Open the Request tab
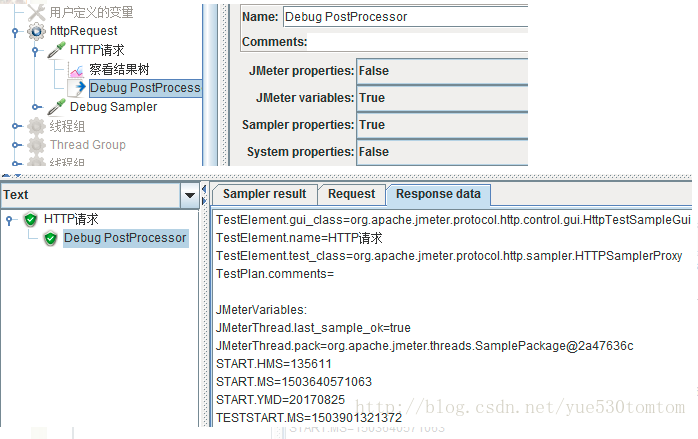This screenshot has width=698, height=439. [x=352, y=194]
